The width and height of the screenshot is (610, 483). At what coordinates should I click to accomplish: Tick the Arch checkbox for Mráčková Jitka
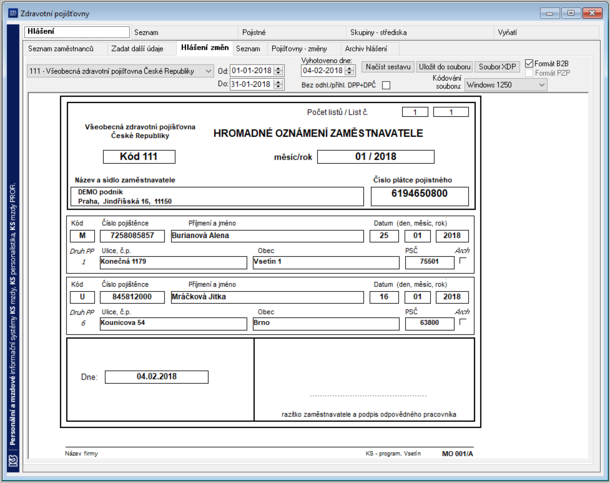[463, 322]
